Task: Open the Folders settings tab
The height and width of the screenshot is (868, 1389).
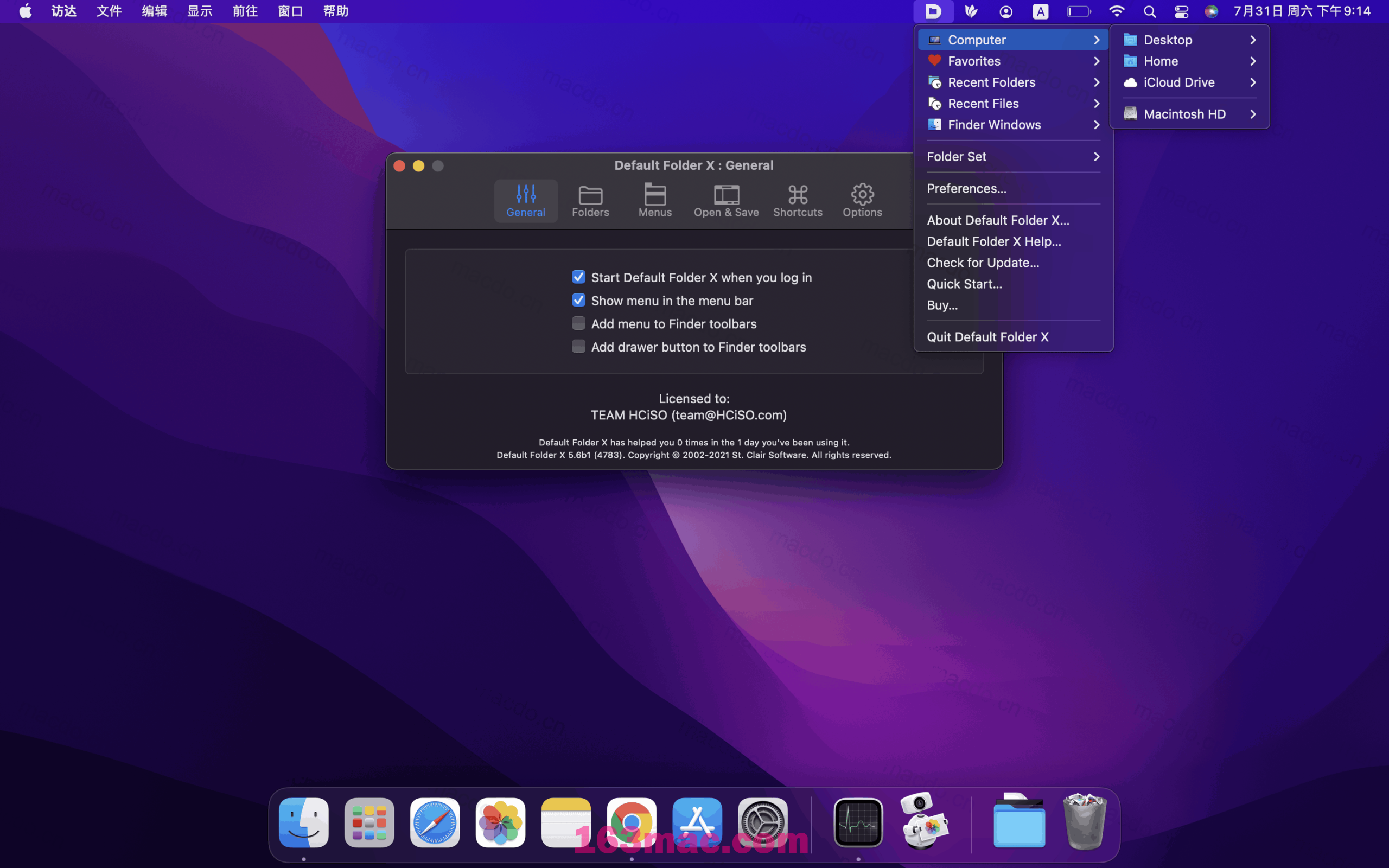Action: pyautogui.click(x=589, y=199)
